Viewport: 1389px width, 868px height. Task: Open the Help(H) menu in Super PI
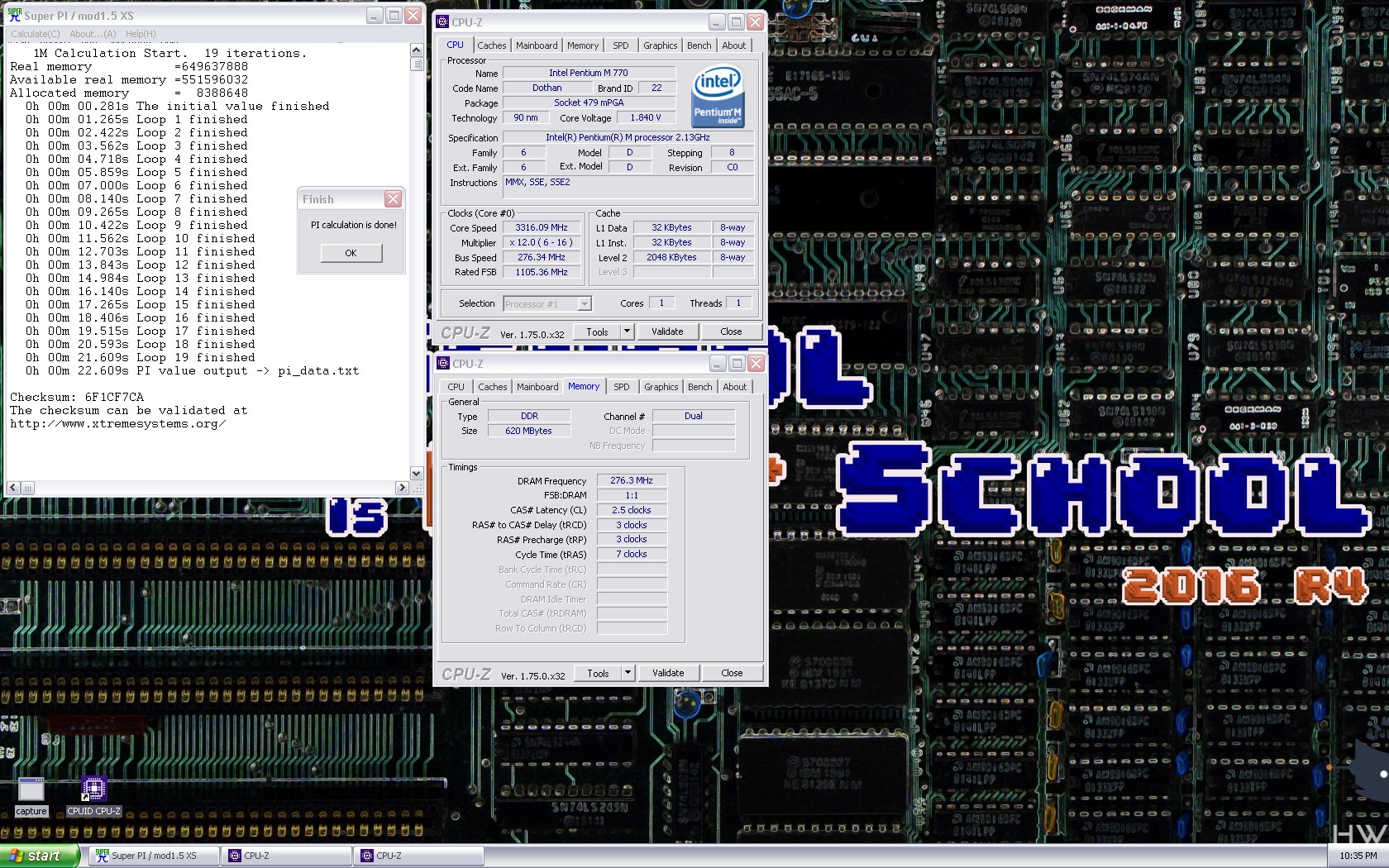[141, 34]
